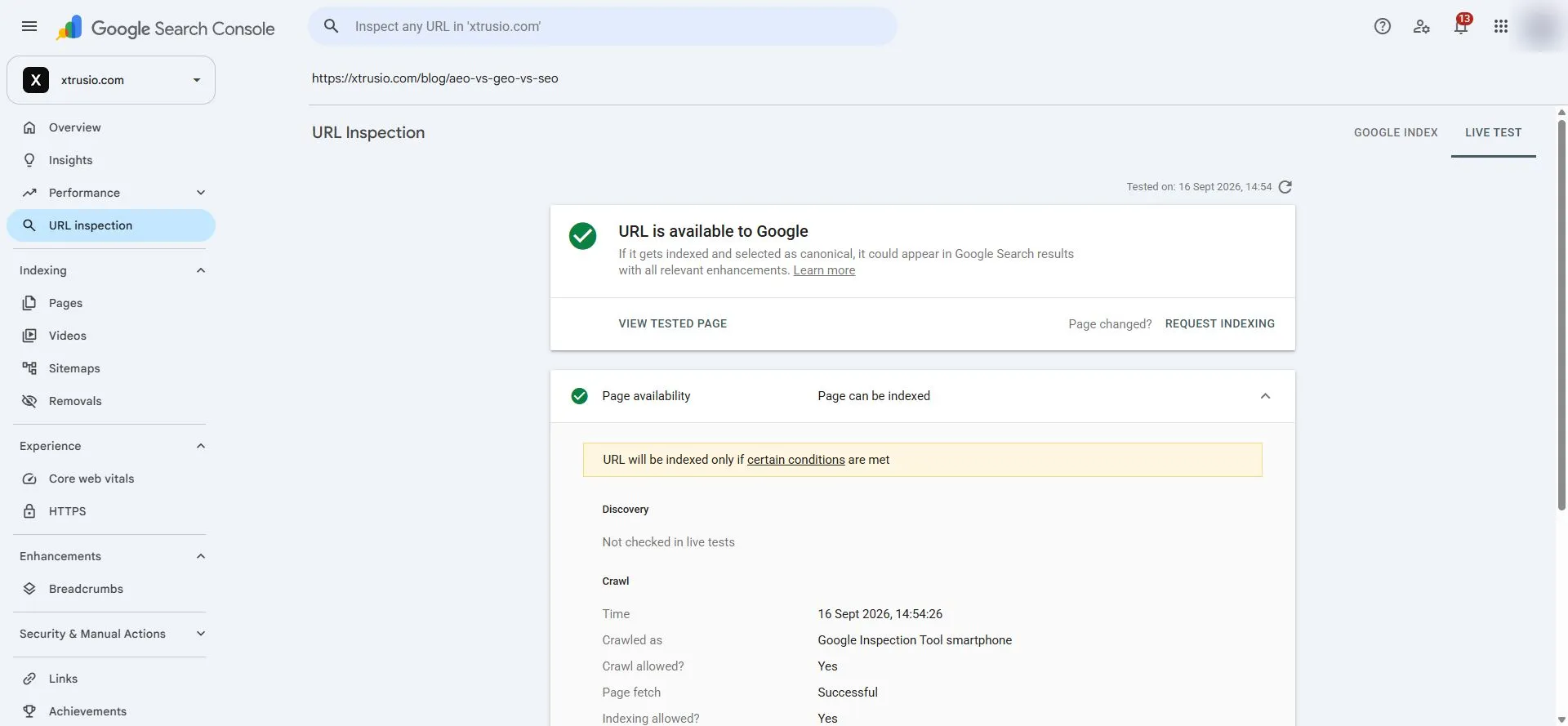Switch to the Google Index tab
Image resolution: width=1568 pixels, height=726 pixels.
pyautogui.click(x=1396, y=132)
